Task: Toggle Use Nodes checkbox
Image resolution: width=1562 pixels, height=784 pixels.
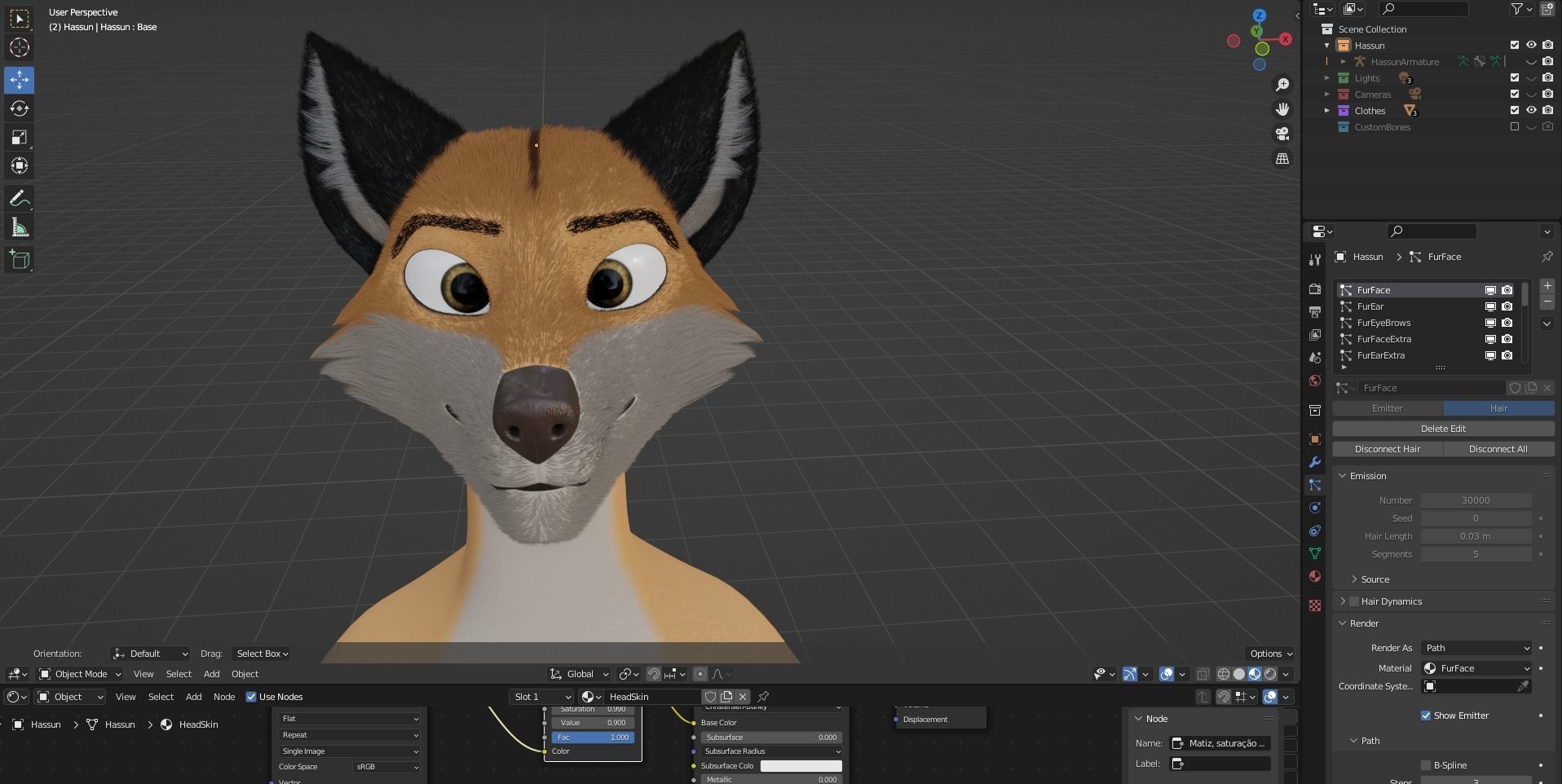Action: coord(251,697)
